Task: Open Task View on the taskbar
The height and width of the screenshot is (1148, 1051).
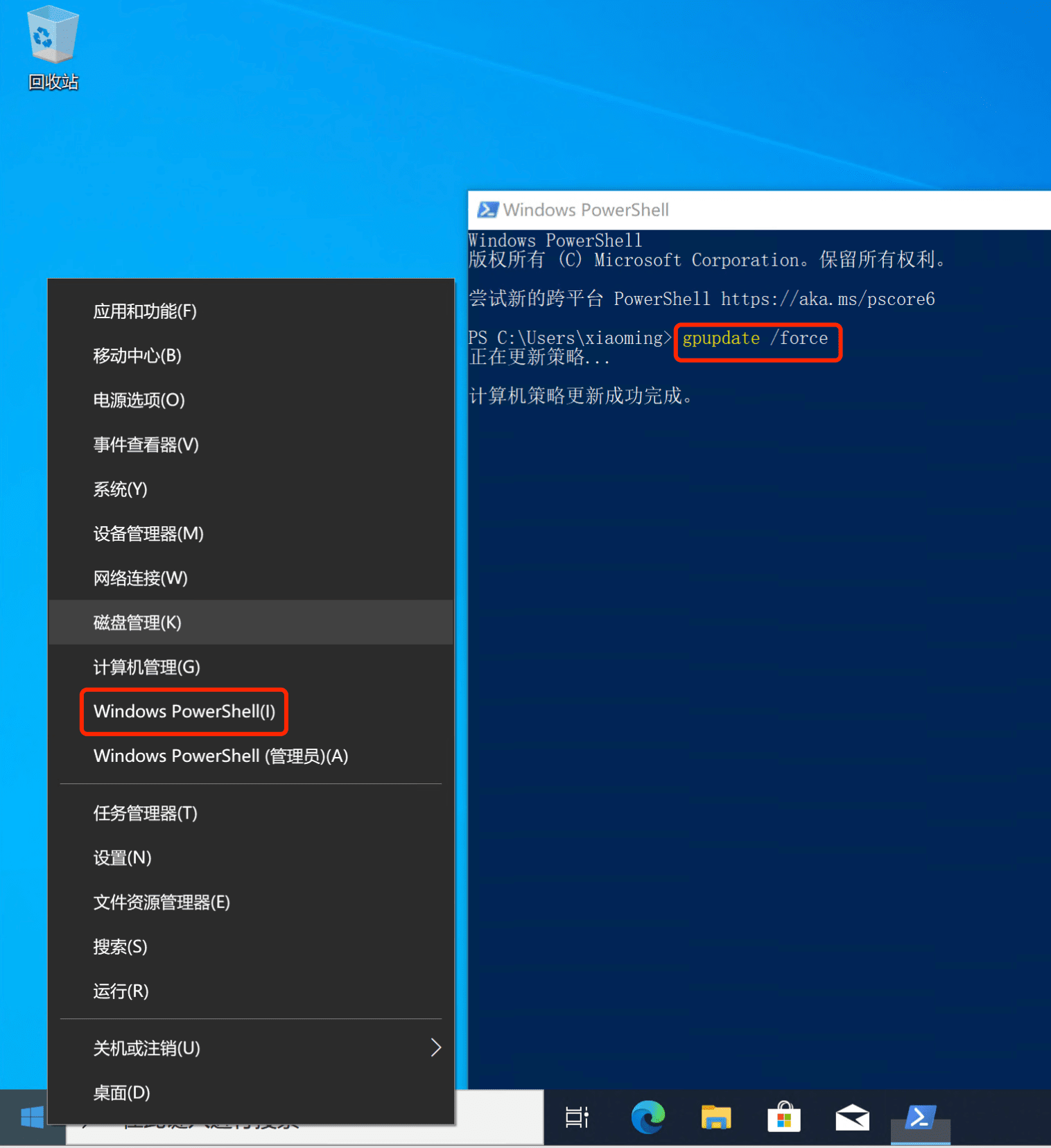Action: coord(577,1117)
